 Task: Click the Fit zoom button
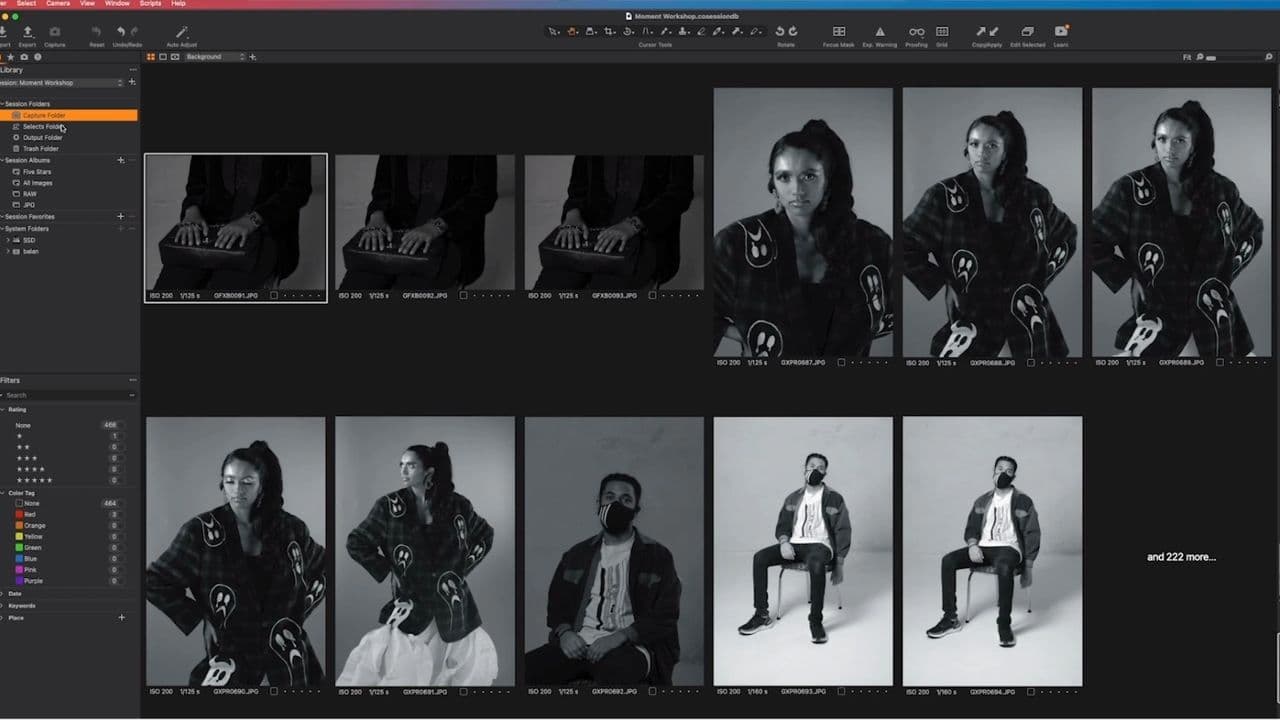1187,57
